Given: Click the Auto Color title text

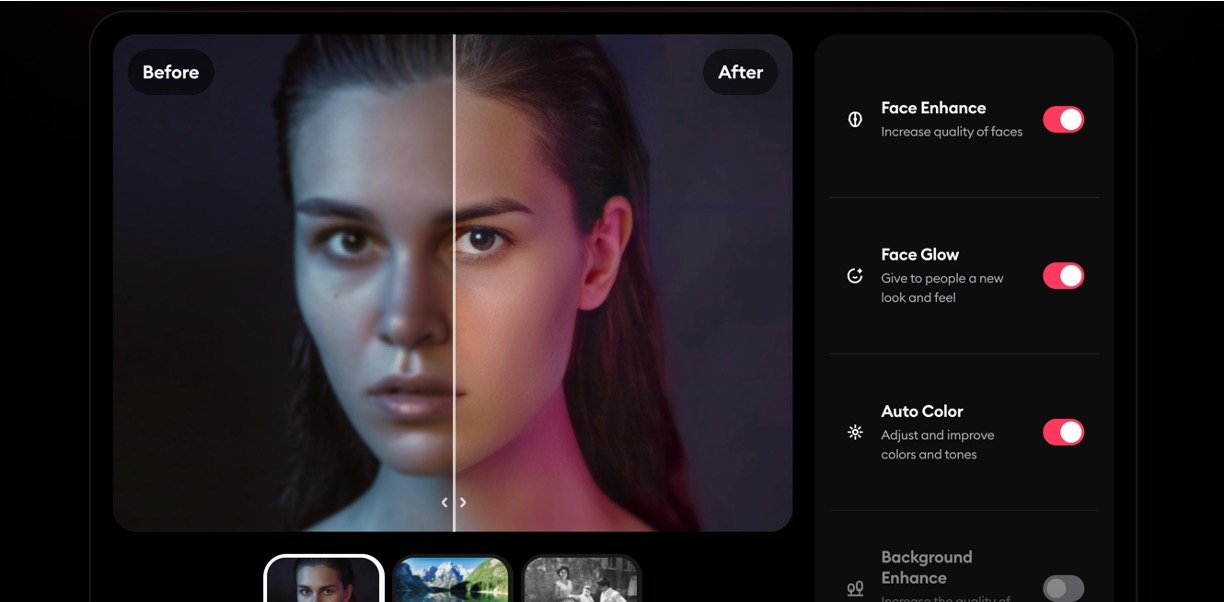Looking at the screenshot, I should coord(922,411).
